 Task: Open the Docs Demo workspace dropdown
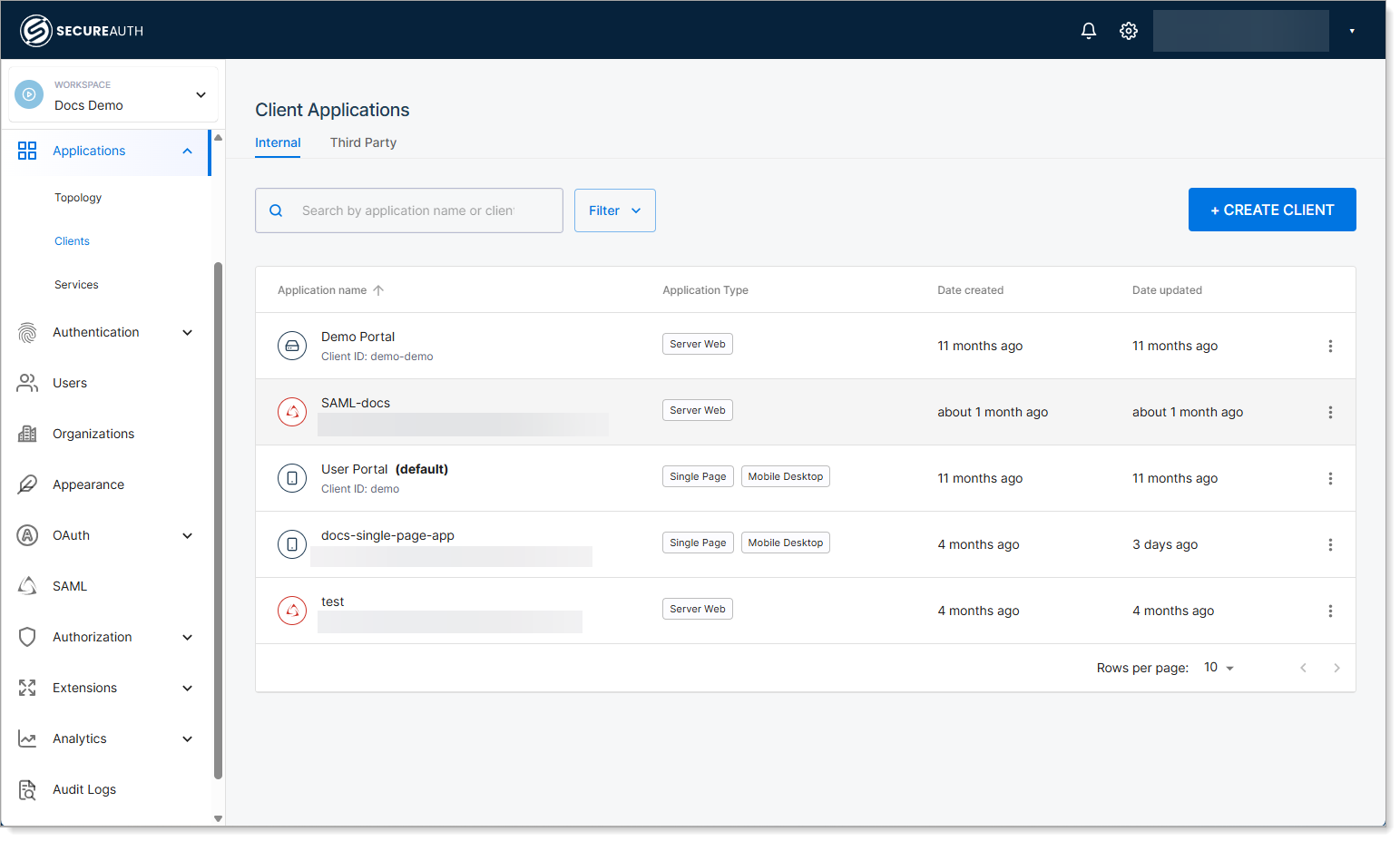[201, 94]
